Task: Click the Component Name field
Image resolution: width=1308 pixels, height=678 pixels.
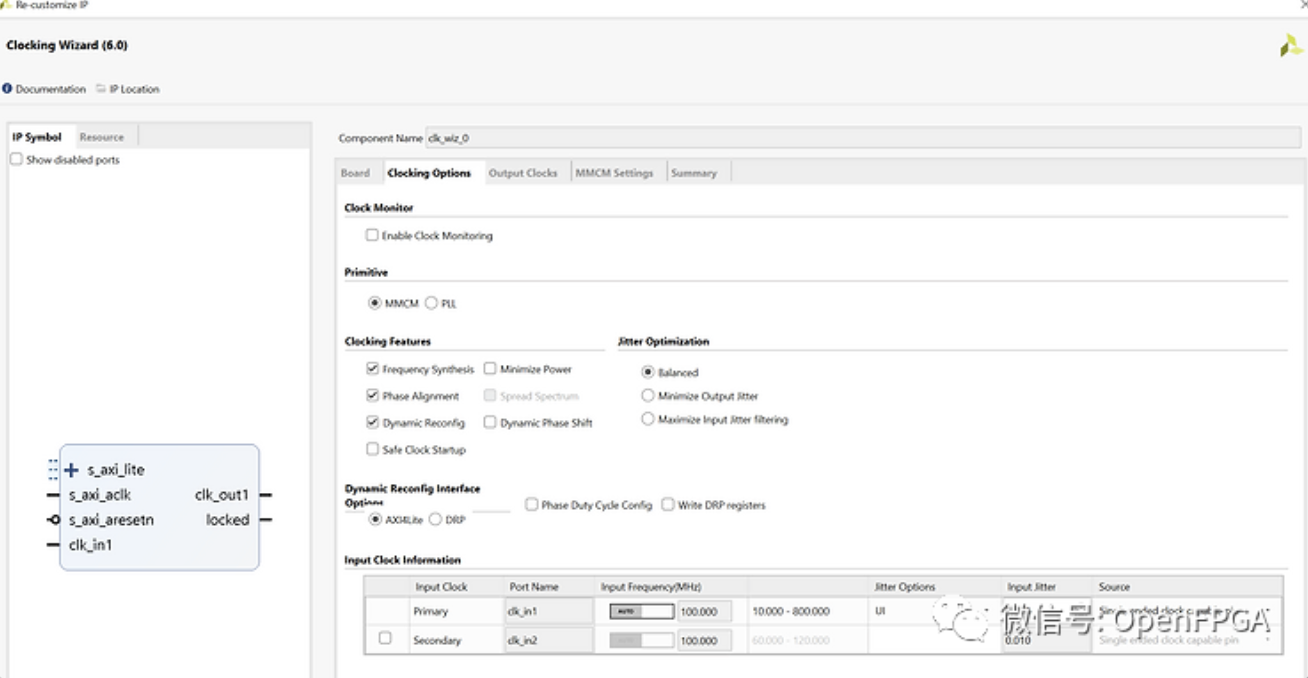Action: click(864, 138)
